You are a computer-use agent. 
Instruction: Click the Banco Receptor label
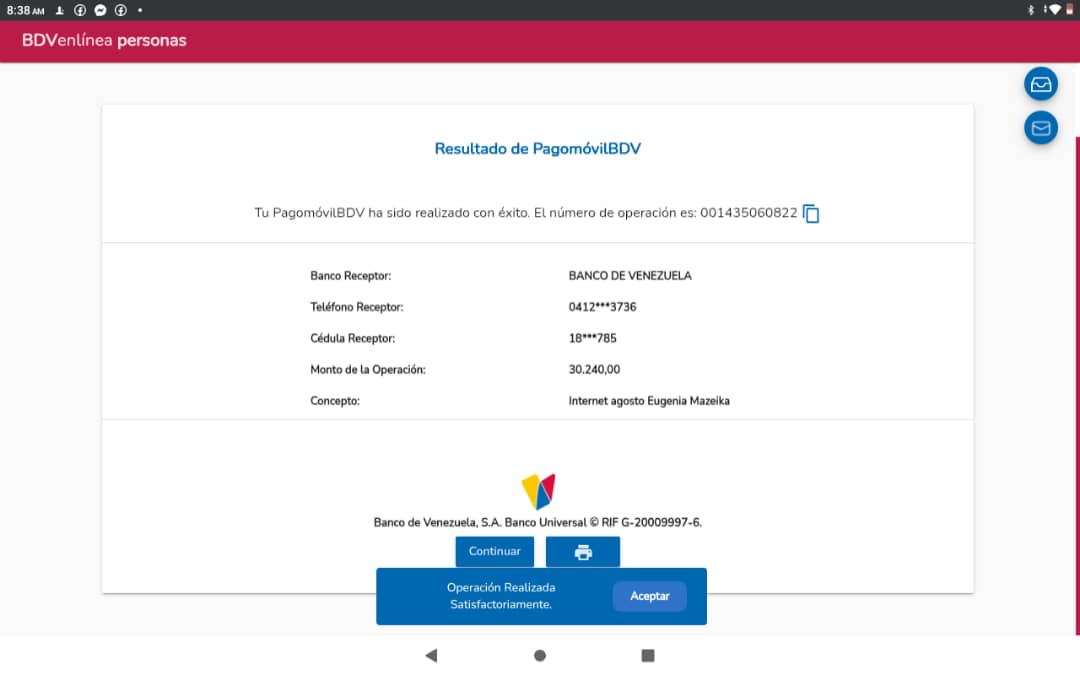351,276
